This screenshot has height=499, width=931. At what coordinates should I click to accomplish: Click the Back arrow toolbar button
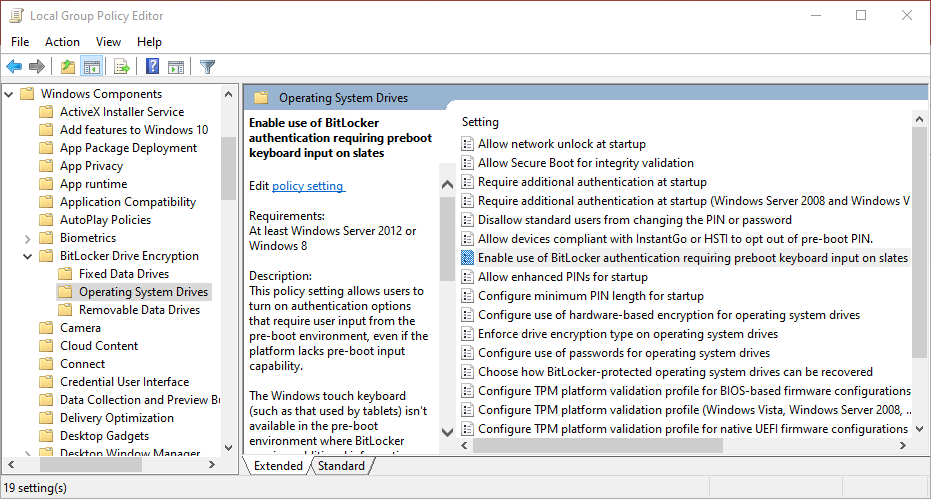(x=14, y=67)
